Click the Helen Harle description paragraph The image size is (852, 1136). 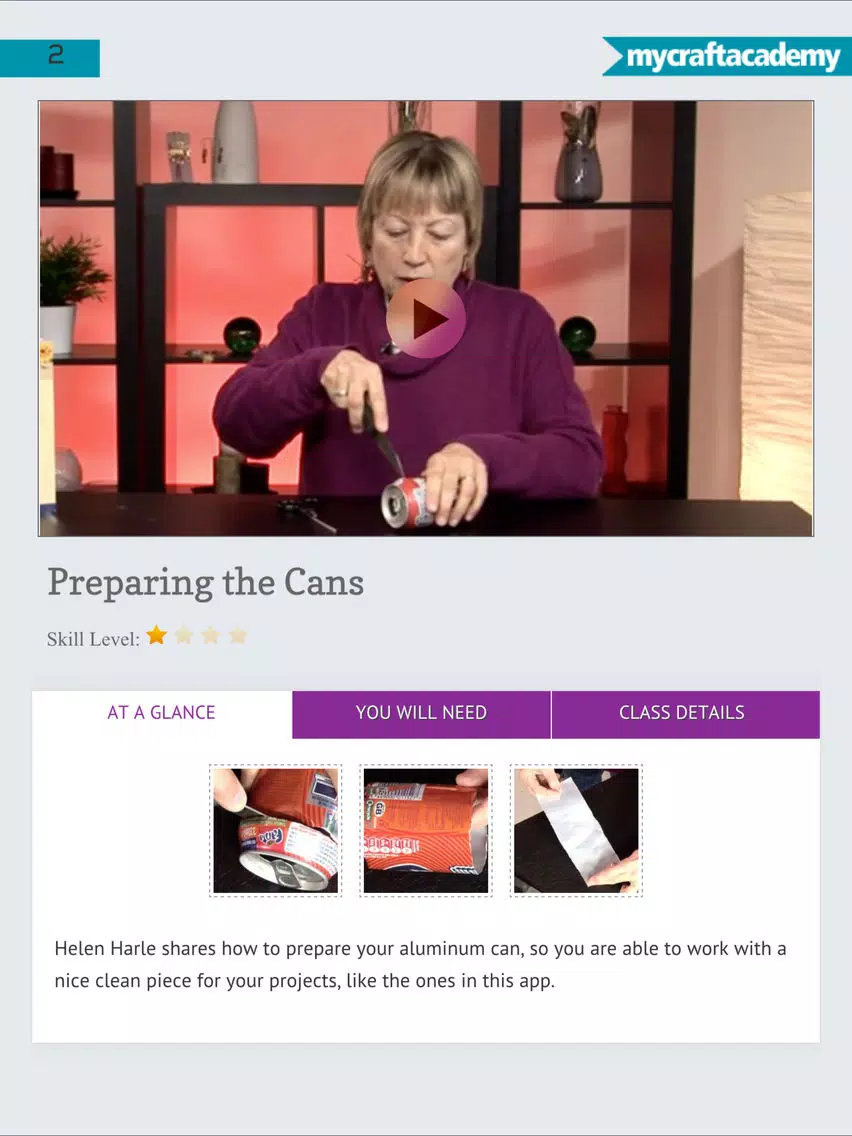pos(420,965)
